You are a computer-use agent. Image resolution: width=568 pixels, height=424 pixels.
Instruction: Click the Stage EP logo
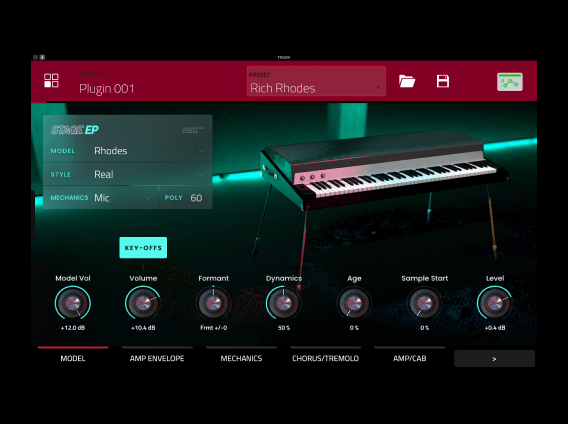tap(75, 130)
